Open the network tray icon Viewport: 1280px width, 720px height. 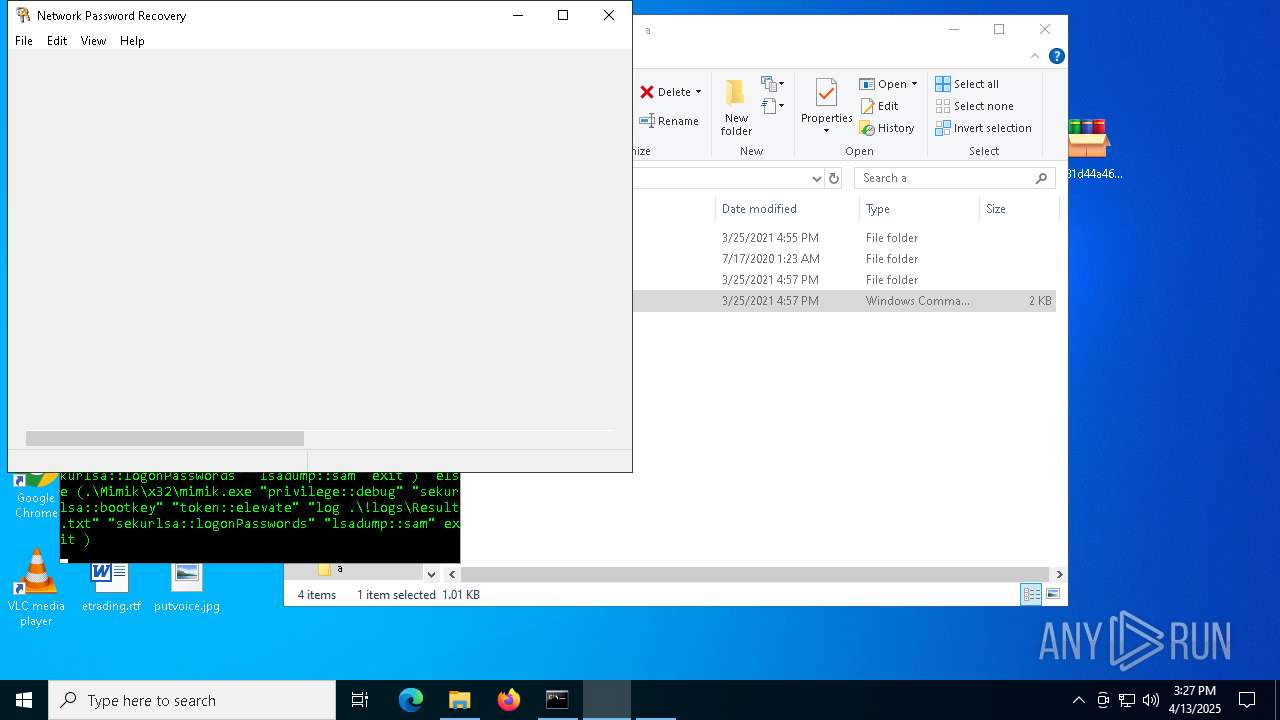[x=1127, y=700]
